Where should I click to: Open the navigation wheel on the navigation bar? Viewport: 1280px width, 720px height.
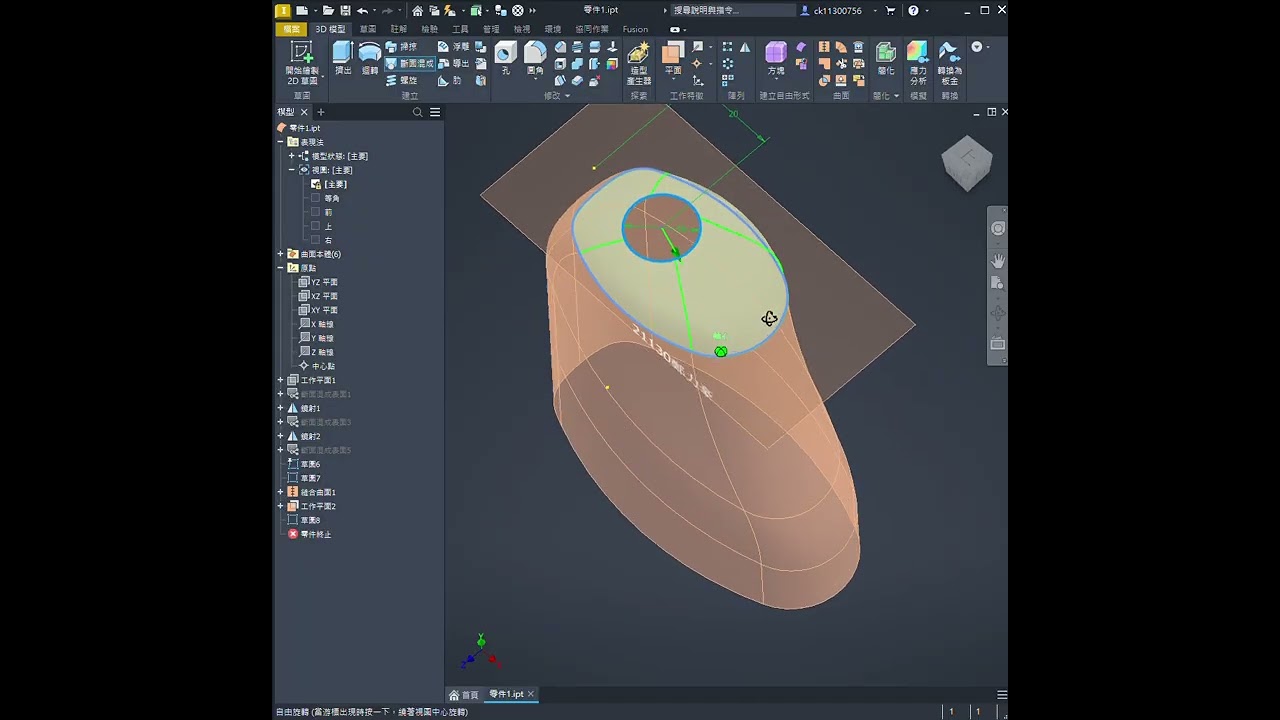coord(998,229)
